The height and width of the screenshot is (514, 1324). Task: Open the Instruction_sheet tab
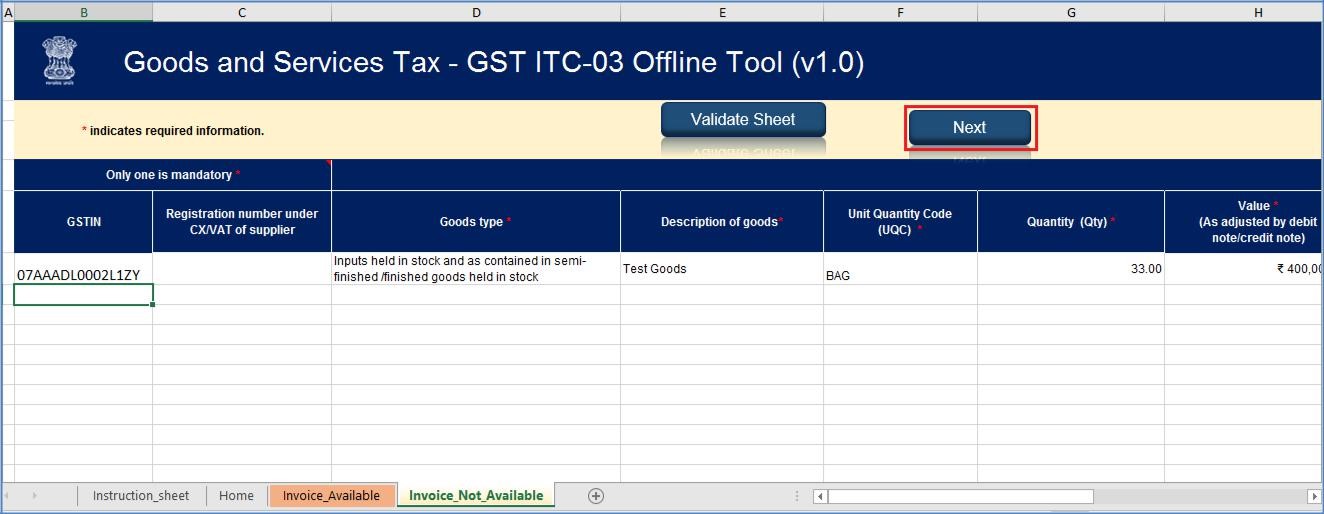click(x=141, y=495)
